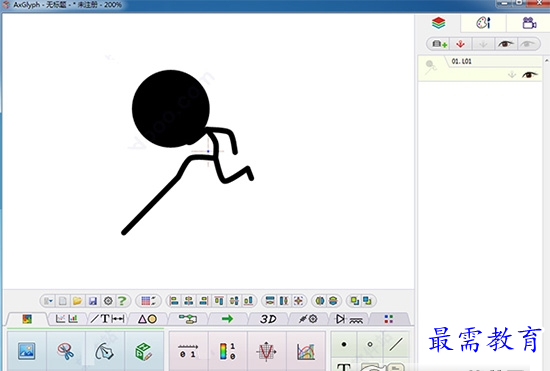The height and width of the screenshot is (371, 550).
Task: Align selected objects to the left
Action: point(174,301)
